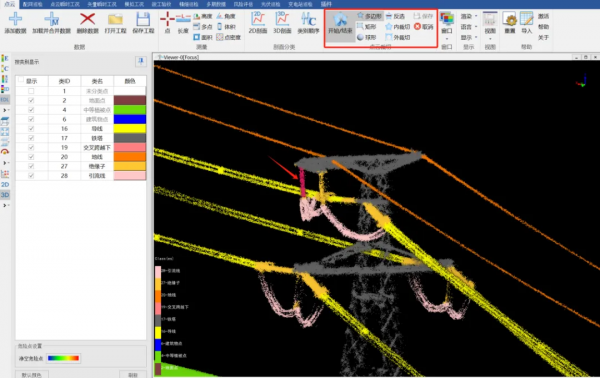Click the 添加数据 add data icon
This screenshot has width=600, height=378.
[x=15, y=23]
